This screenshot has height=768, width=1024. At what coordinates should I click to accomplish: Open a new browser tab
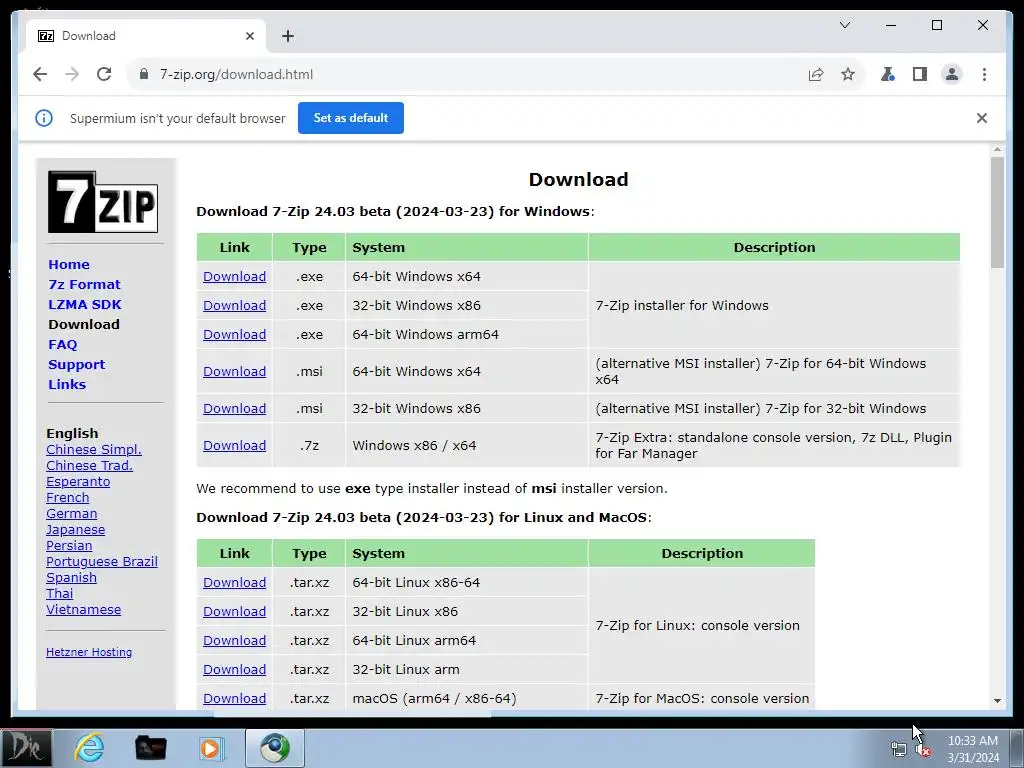pos(288,36)
